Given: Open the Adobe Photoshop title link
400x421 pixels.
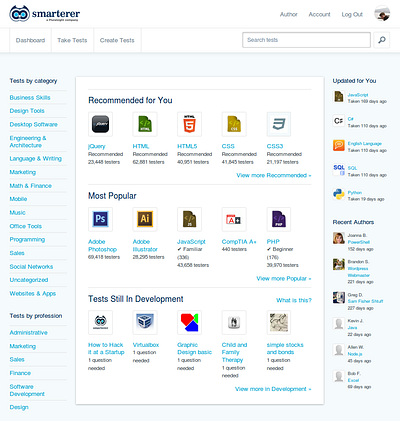Looking at the screenshot, I should (x=102, y=245).
